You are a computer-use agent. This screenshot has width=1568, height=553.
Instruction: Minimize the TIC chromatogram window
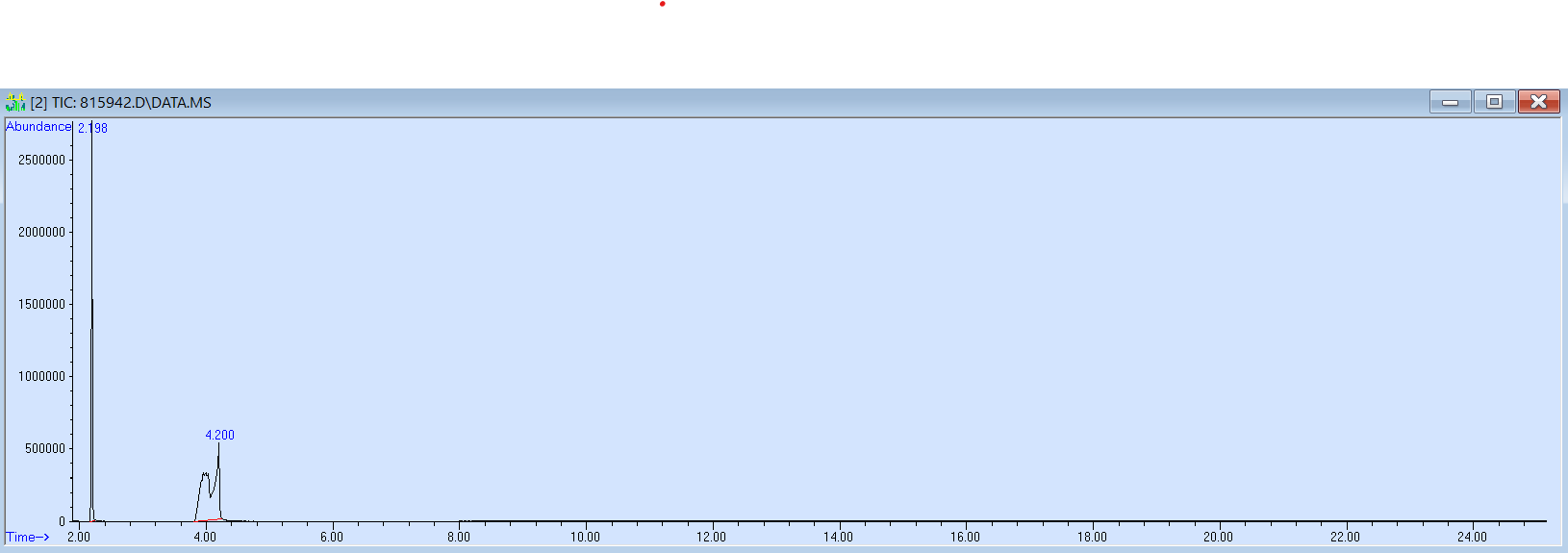[1450, 102]
